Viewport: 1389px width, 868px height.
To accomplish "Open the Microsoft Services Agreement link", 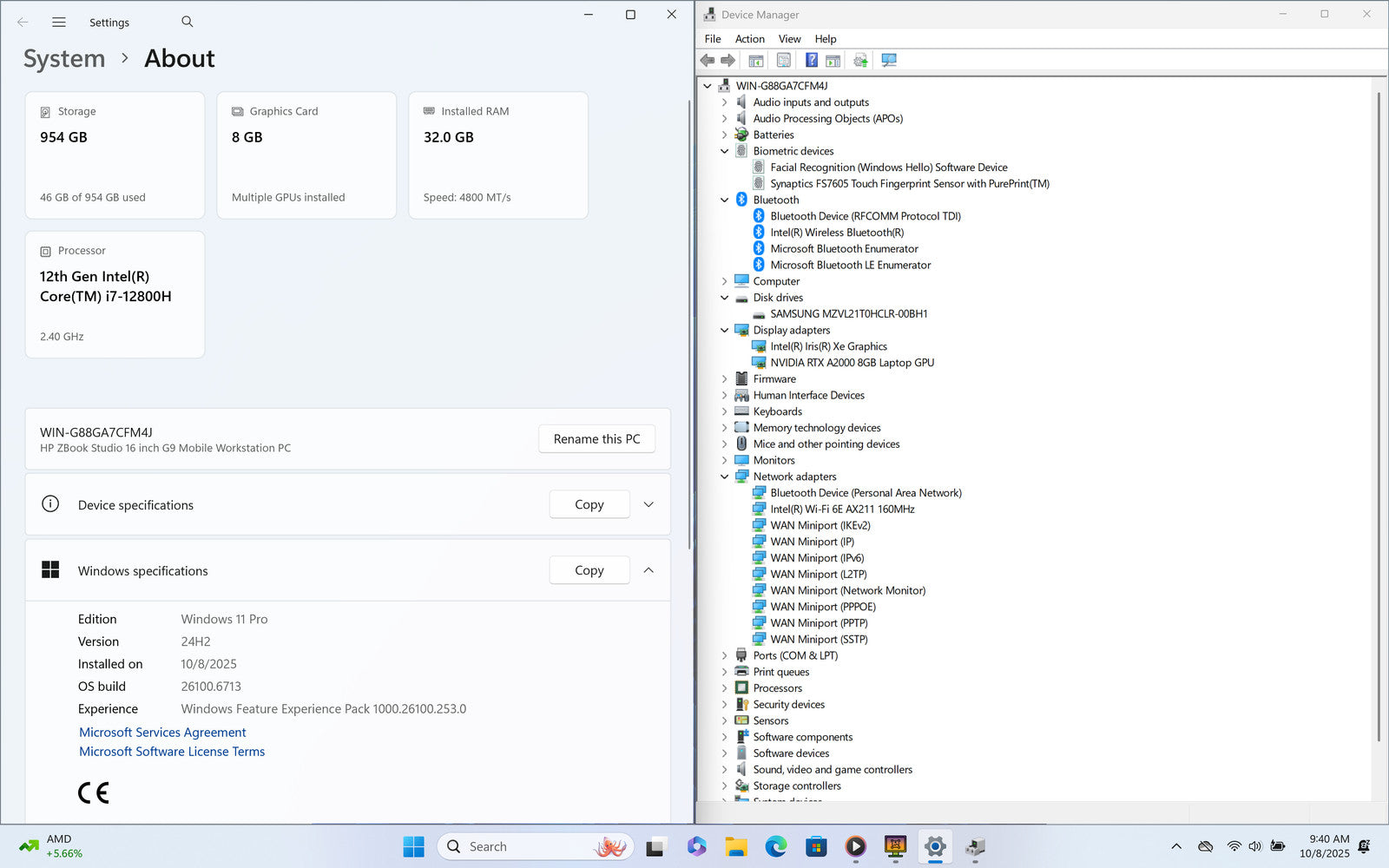I will pyautogui.click(x=162, y=733).
